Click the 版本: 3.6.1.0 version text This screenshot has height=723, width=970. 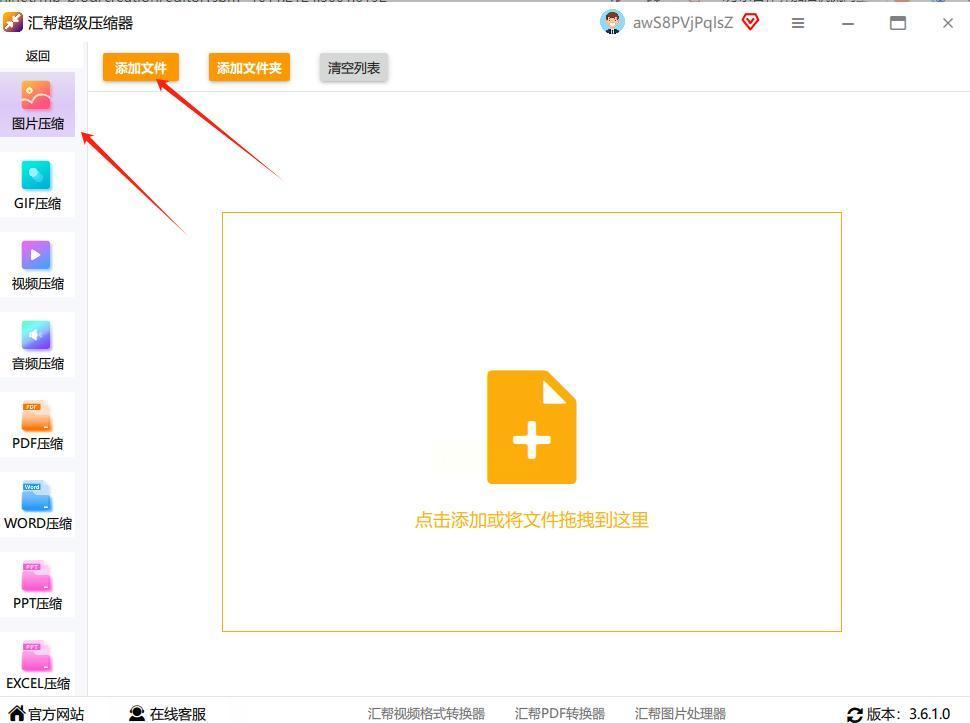coord(908,714)
